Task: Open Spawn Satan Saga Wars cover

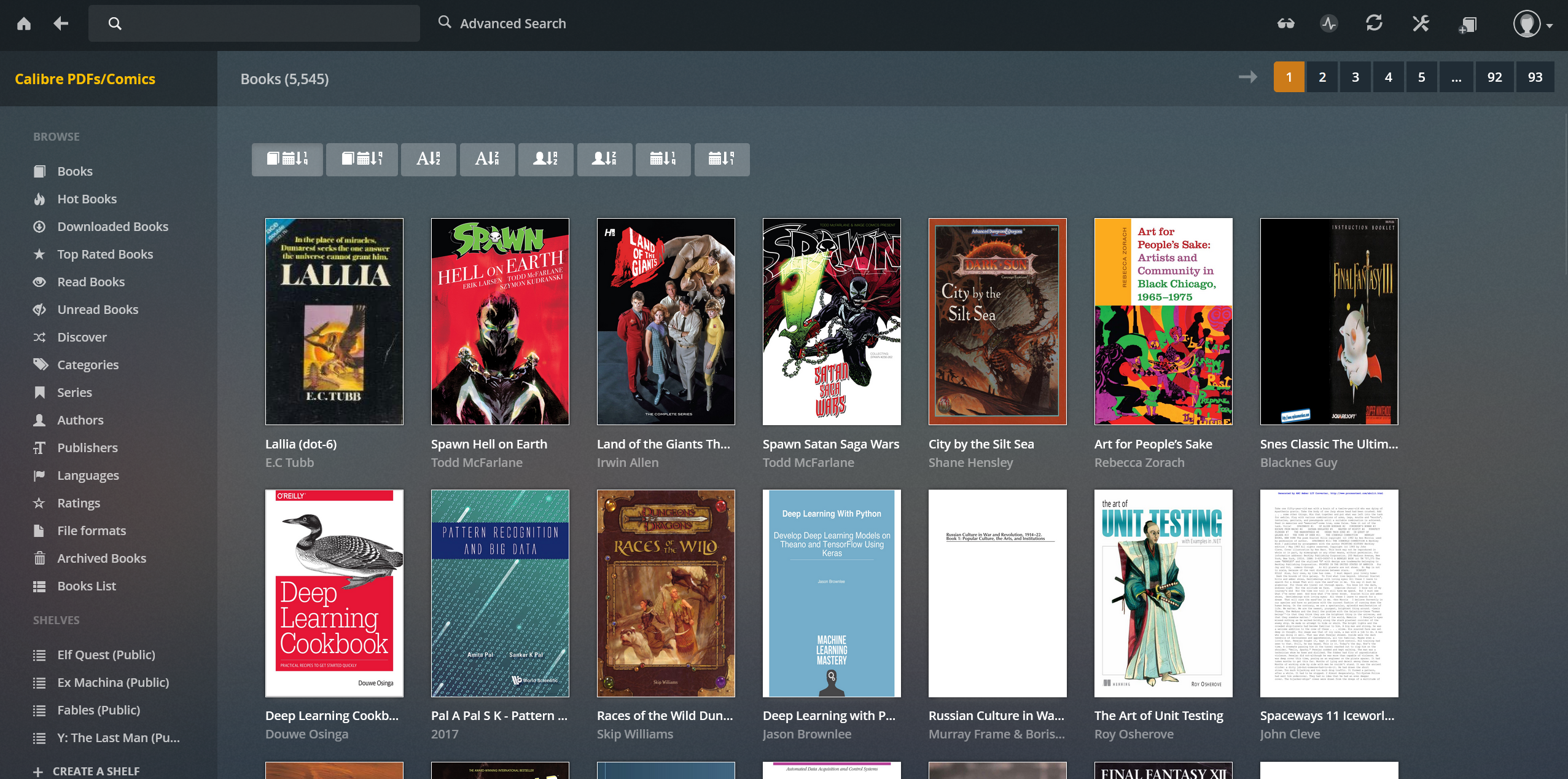Action: coord(832,321)
